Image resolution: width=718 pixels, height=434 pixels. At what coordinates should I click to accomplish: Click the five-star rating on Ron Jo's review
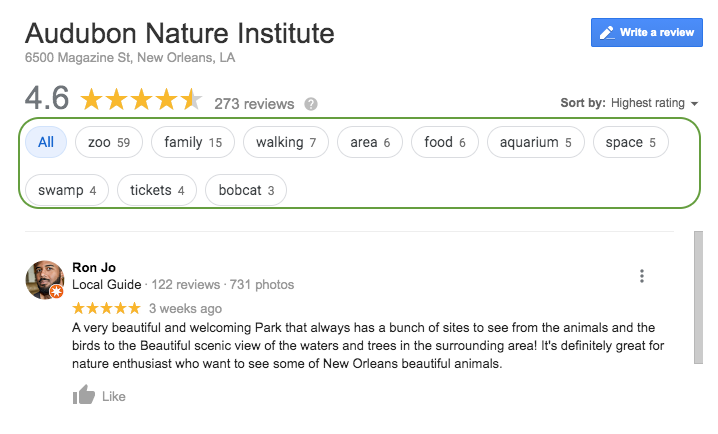[107, 308]
